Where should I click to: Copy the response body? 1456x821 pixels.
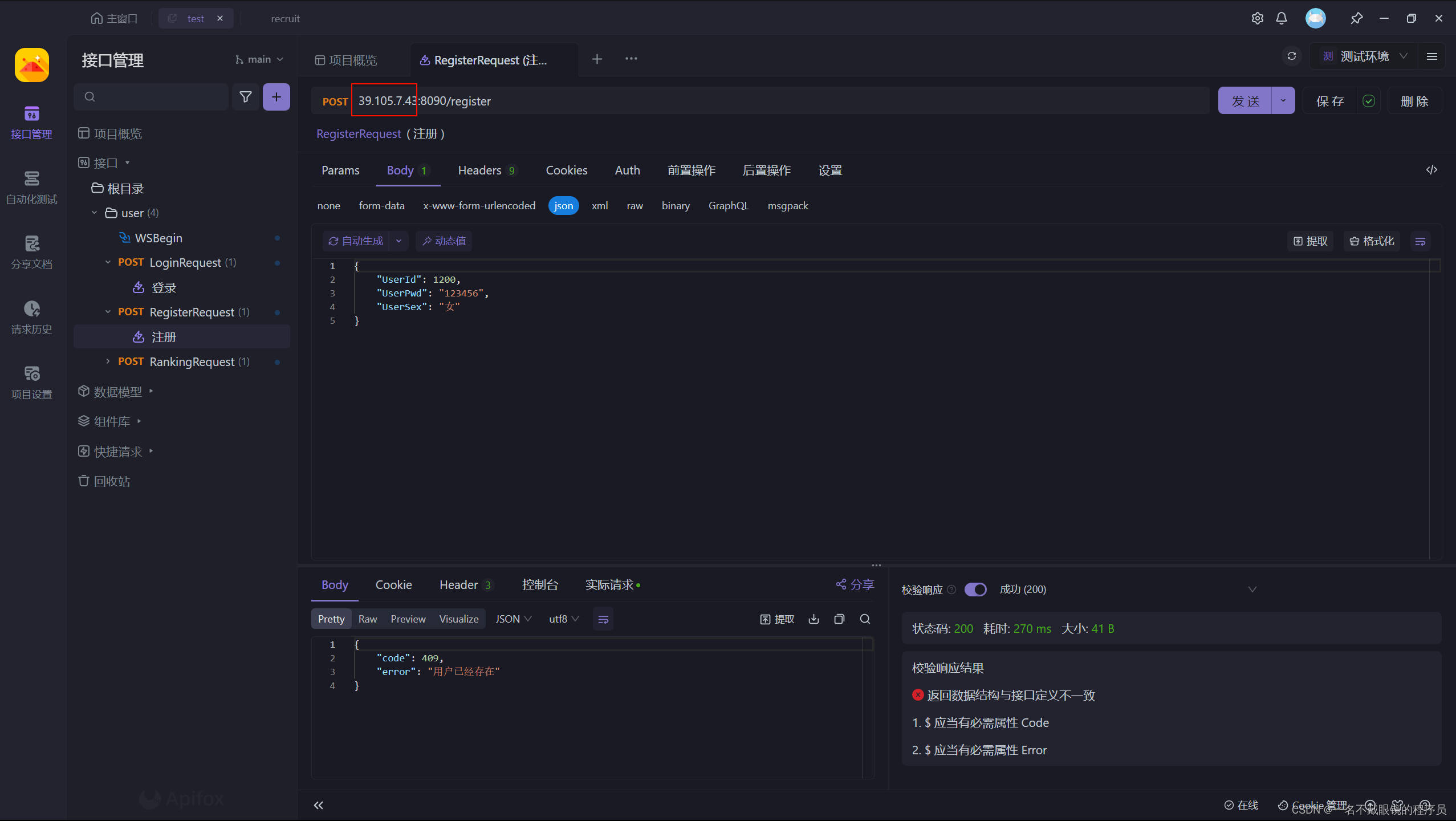839,619
